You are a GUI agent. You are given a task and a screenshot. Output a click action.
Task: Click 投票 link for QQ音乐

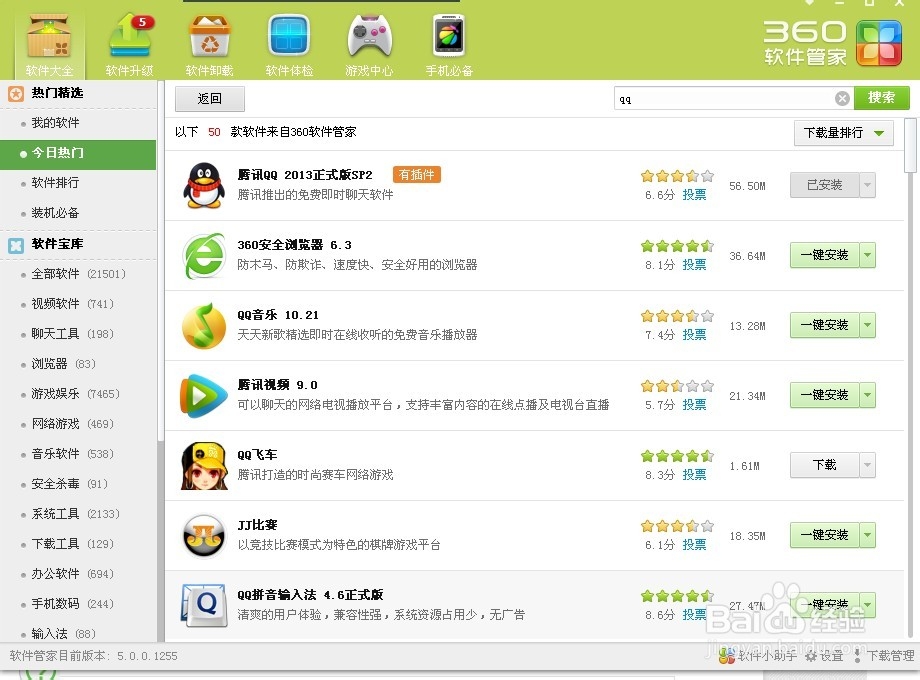tap(694, 334)
